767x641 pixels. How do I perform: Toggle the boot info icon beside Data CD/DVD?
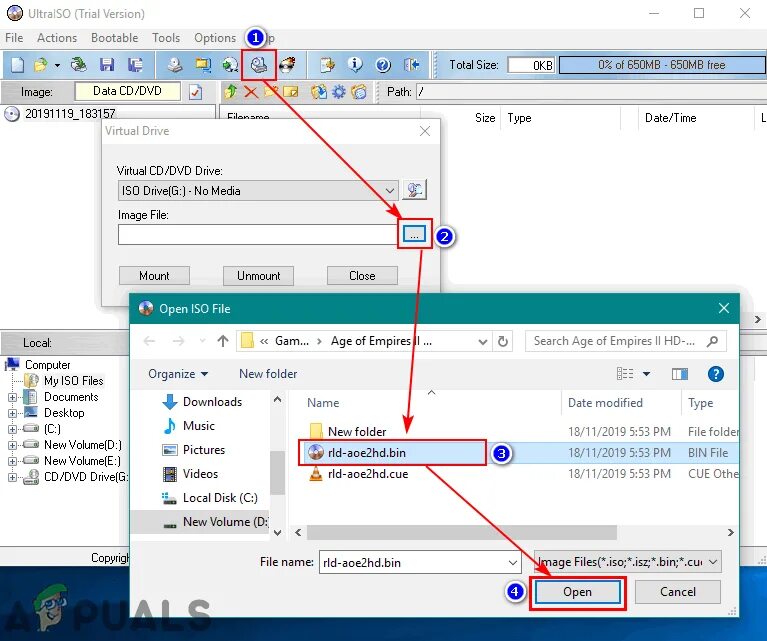pyautogui.click(x=196, y=92)
